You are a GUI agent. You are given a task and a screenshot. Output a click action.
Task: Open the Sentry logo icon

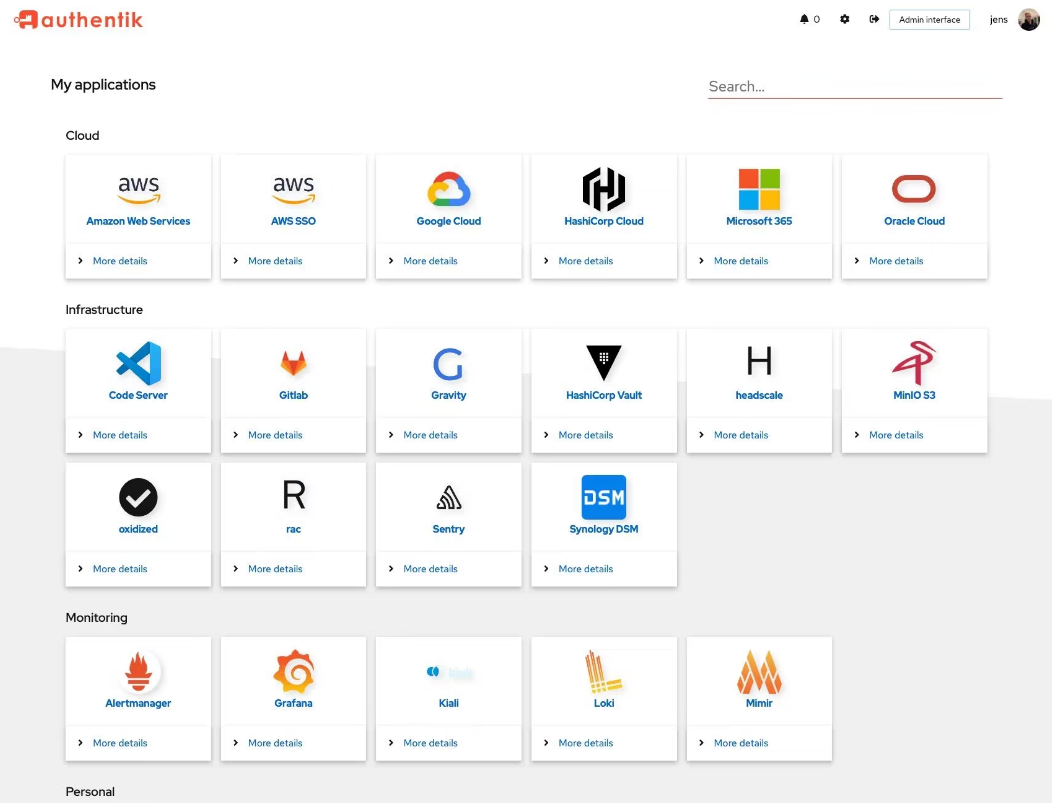tap(449, 498)
